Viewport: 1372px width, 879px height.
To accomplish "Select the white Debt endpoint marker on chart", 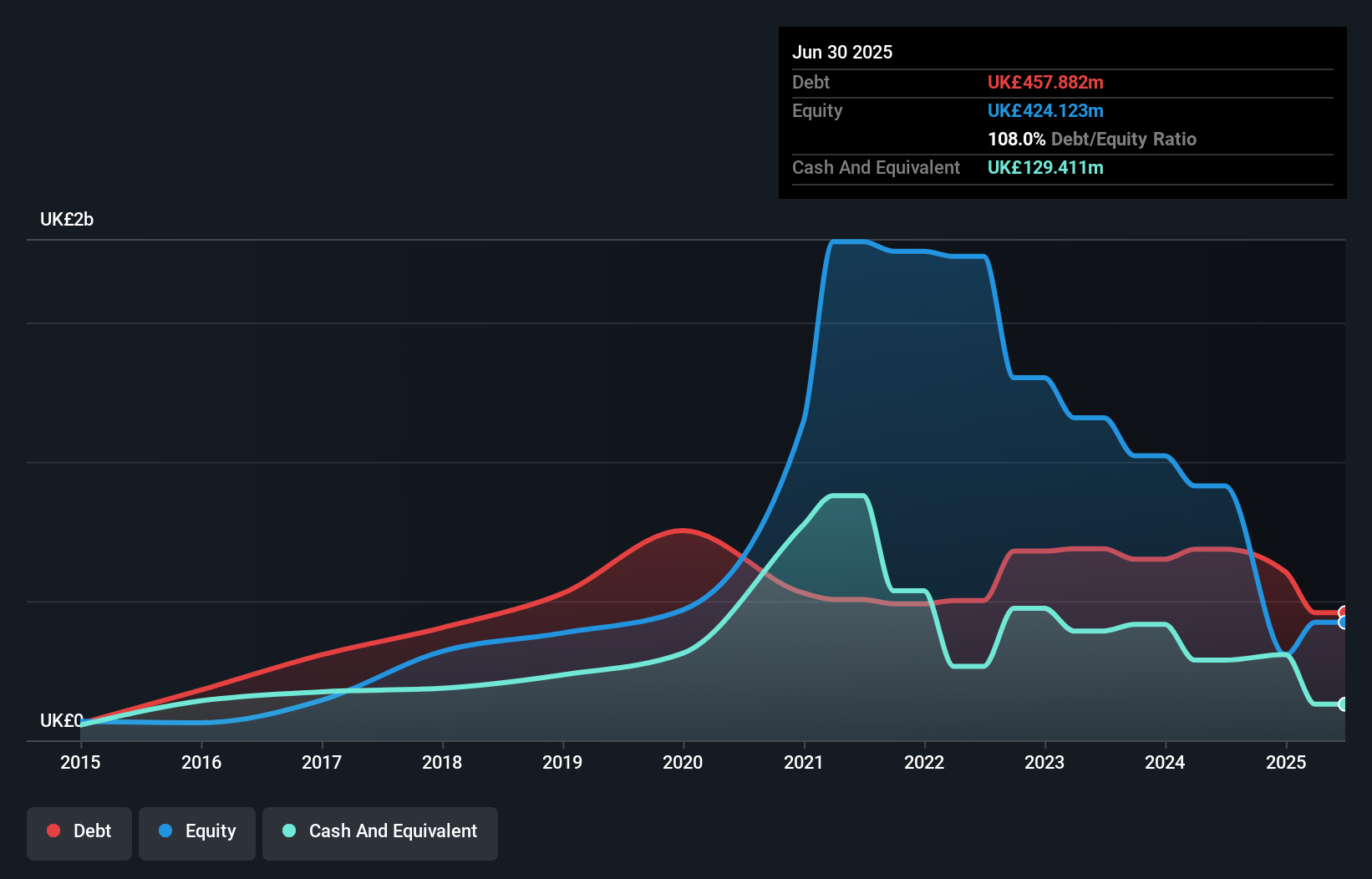I will point(1344,612).
